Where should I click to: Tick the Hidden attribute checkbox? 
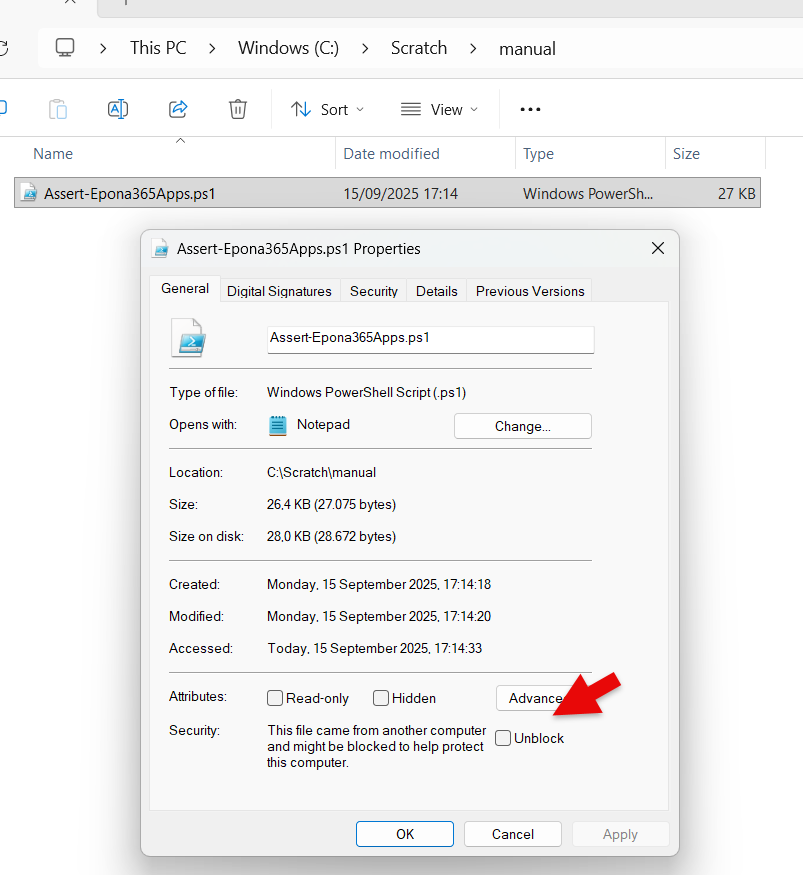(381, 698)
